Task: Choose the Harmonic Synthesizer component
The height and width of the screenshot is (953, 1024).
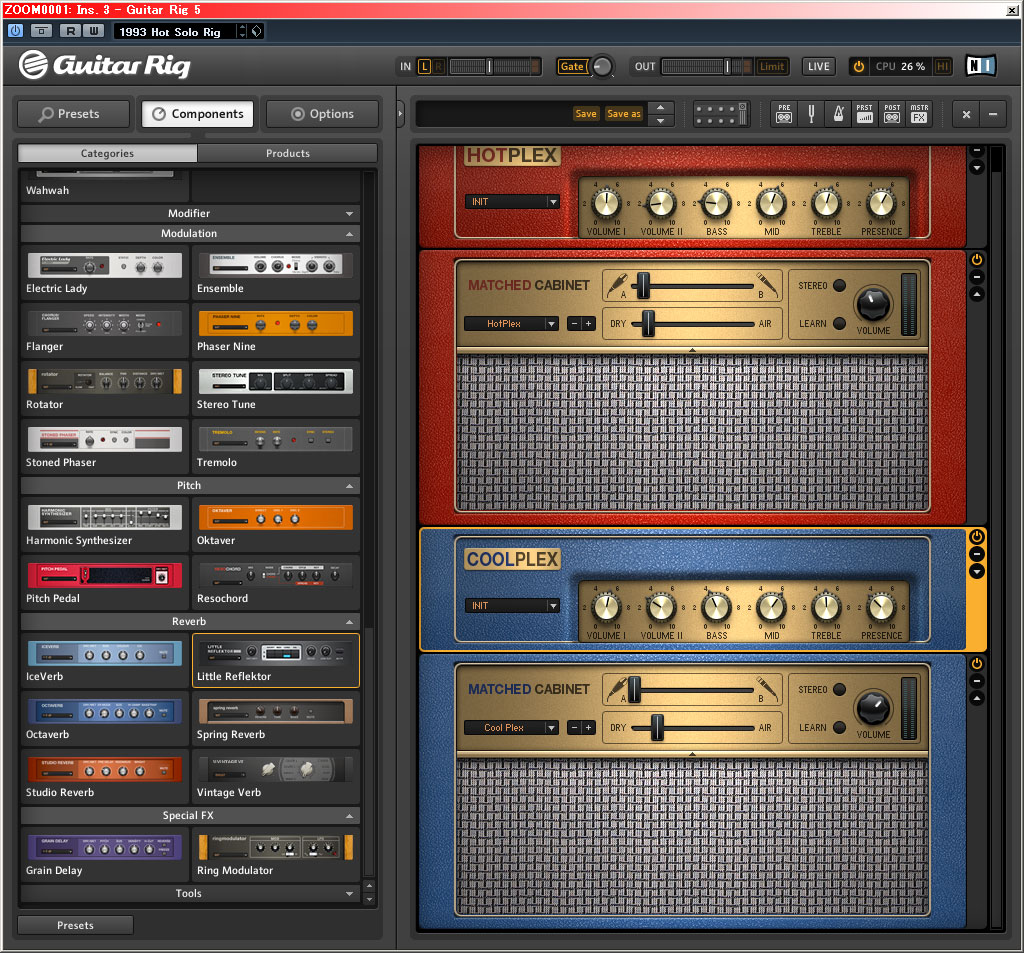Action: pos(104,525)
